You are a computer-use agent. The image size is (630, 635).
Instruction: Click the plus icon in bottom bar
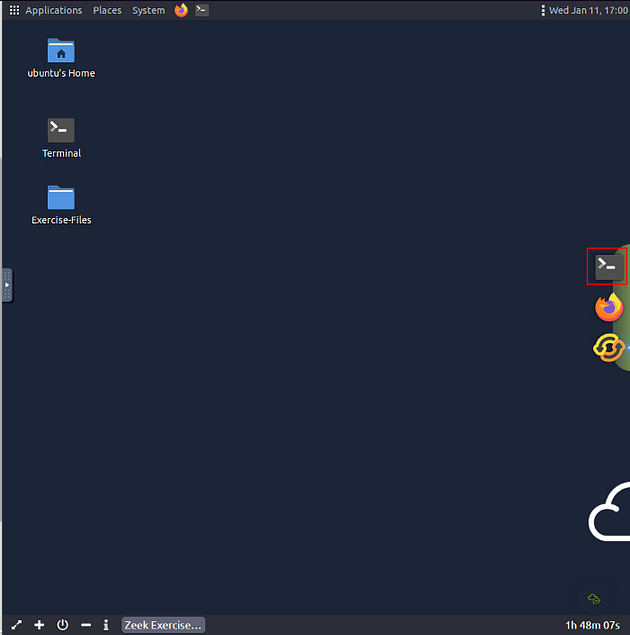tap(39, 625)
